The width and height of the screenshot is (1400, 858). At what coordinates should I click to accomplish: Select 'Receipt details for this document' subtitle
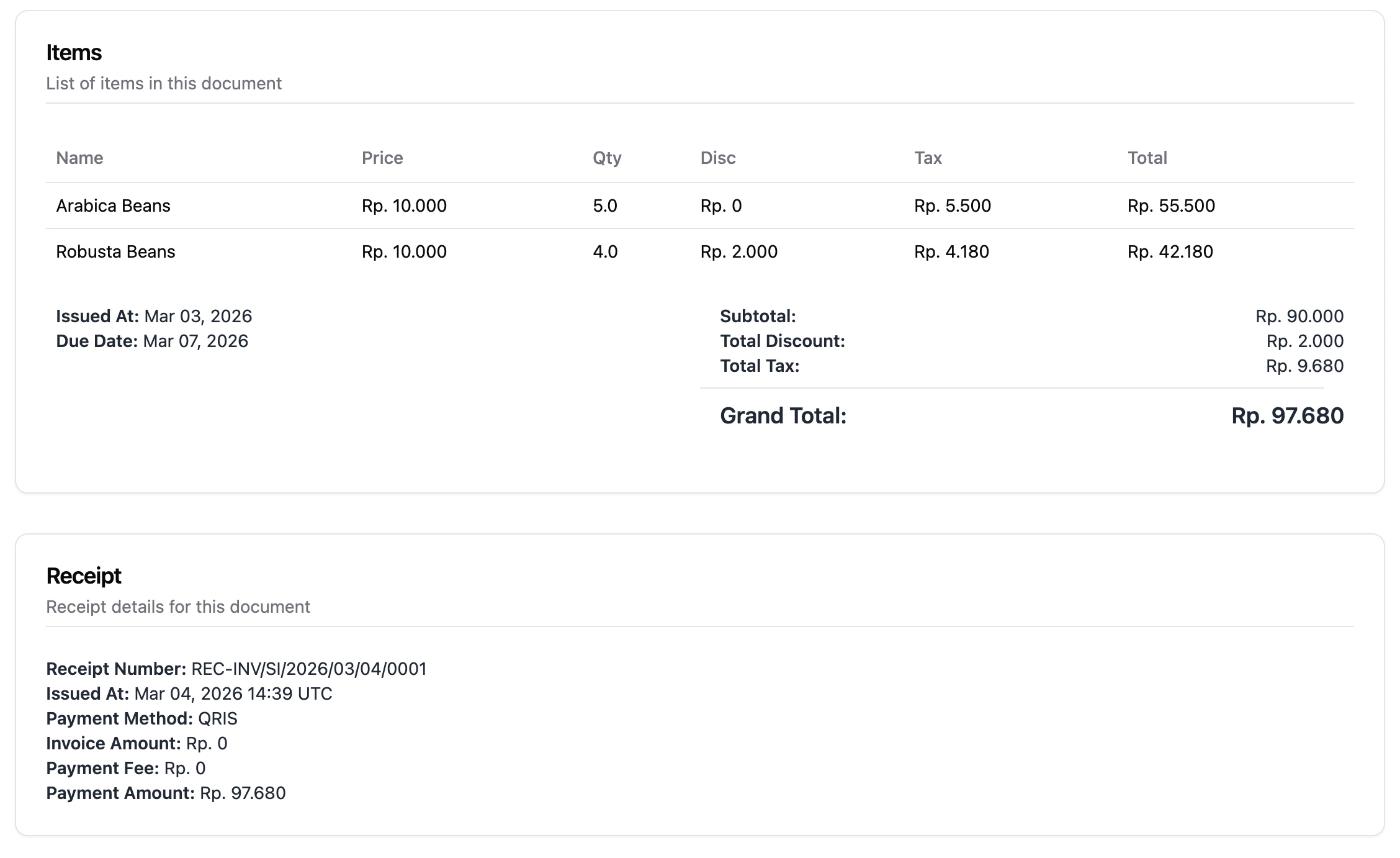point(178,607)
